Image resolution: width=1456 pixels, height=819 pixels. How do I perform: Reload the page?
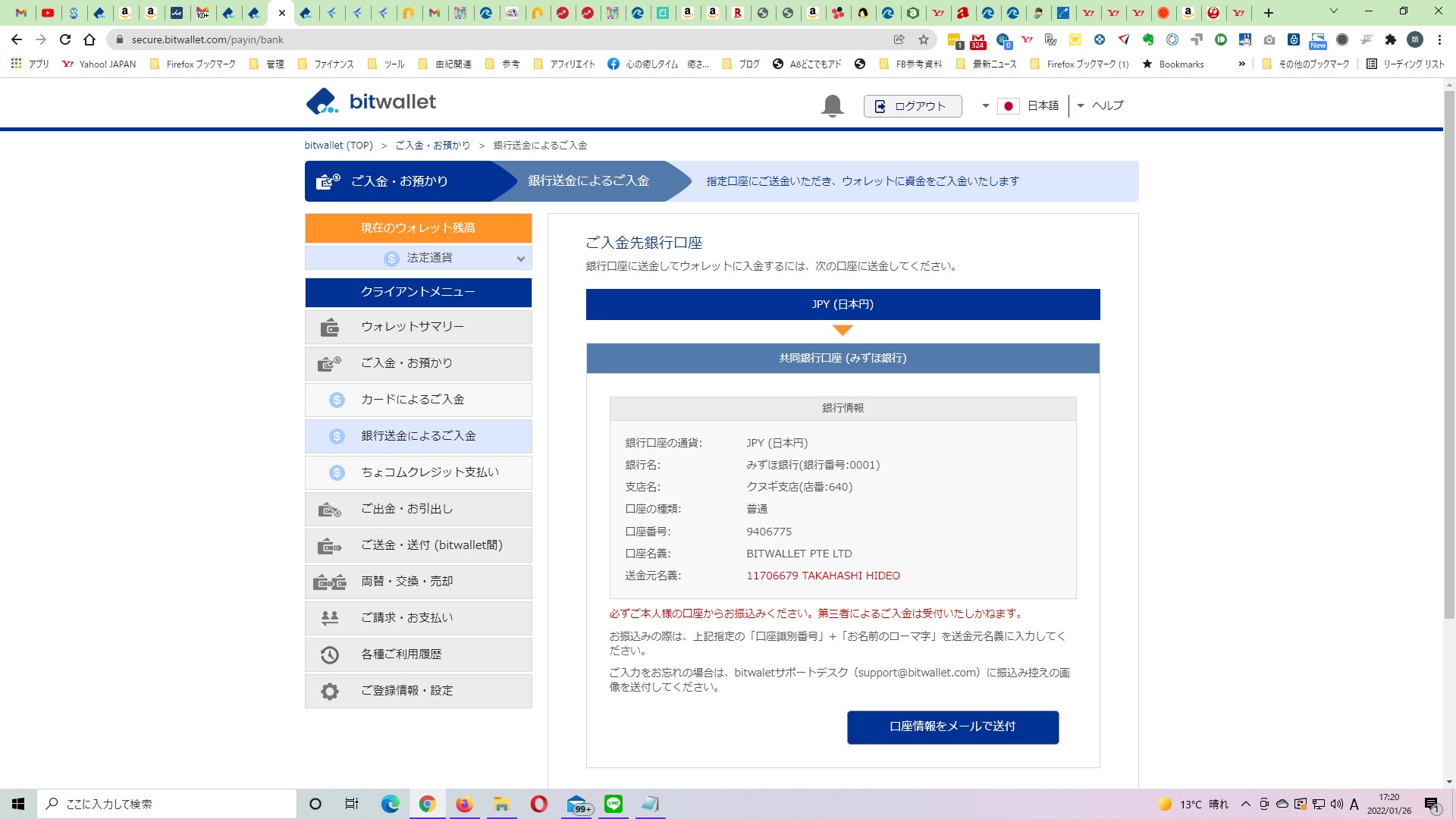[x=65, y=39]
